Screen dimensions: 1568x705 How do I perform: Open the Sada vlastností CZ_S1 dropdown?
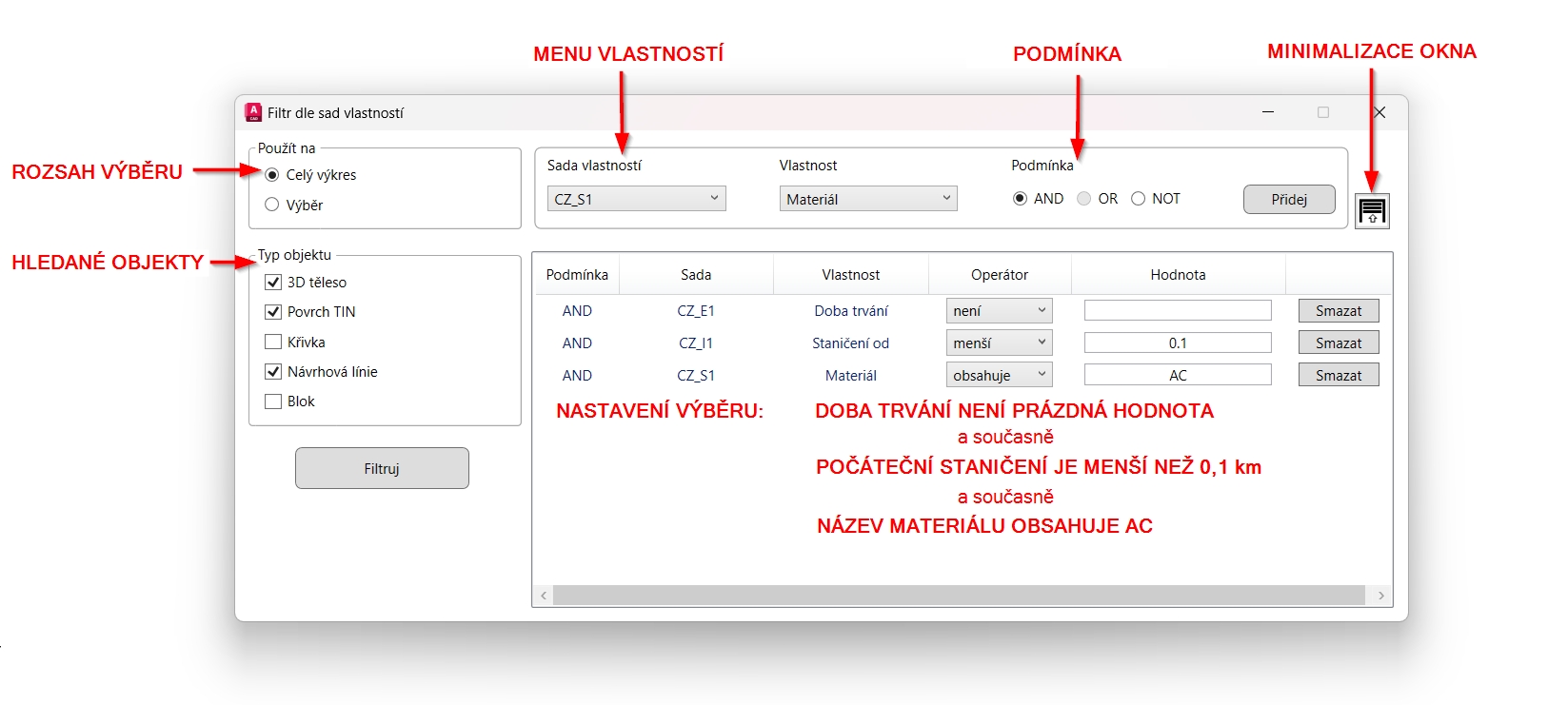pyautogui.click(x=636, y=199)
